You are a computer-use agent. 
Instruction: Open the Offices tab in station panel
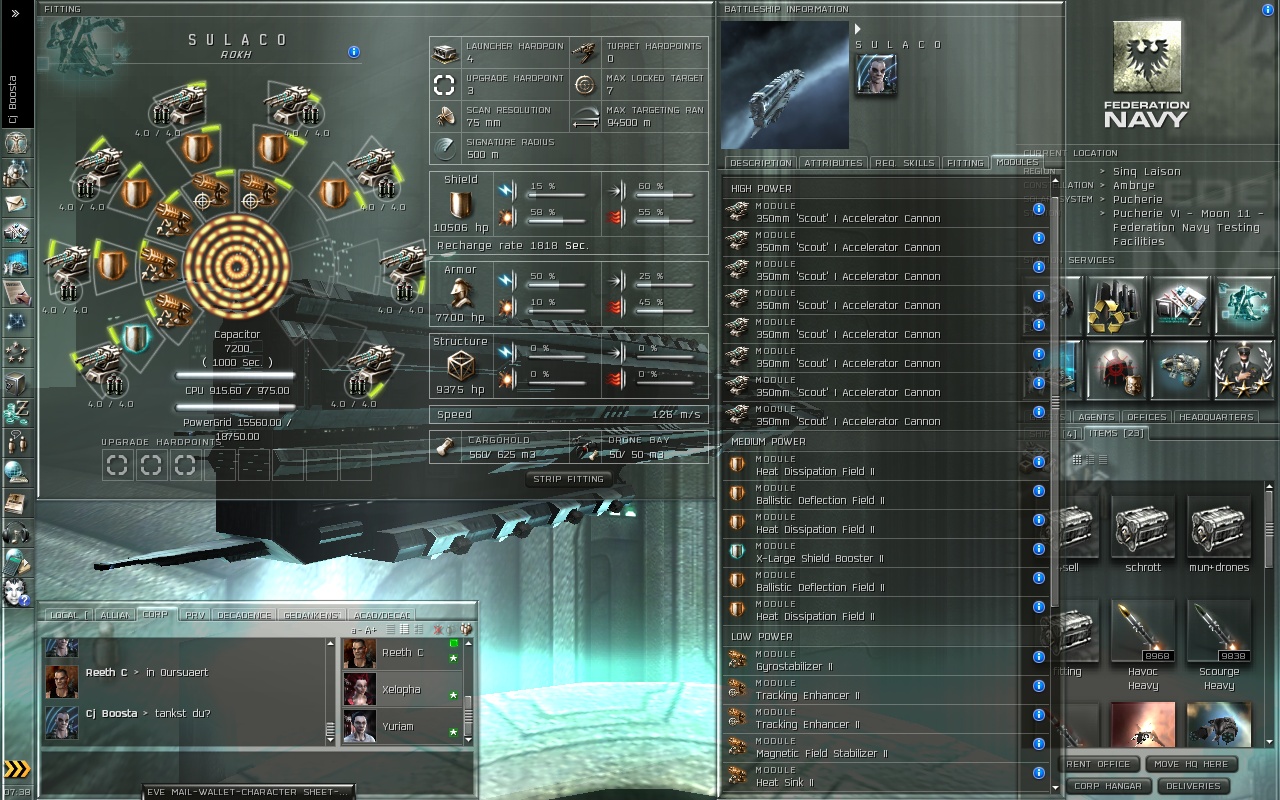[x=1146, y=417]
